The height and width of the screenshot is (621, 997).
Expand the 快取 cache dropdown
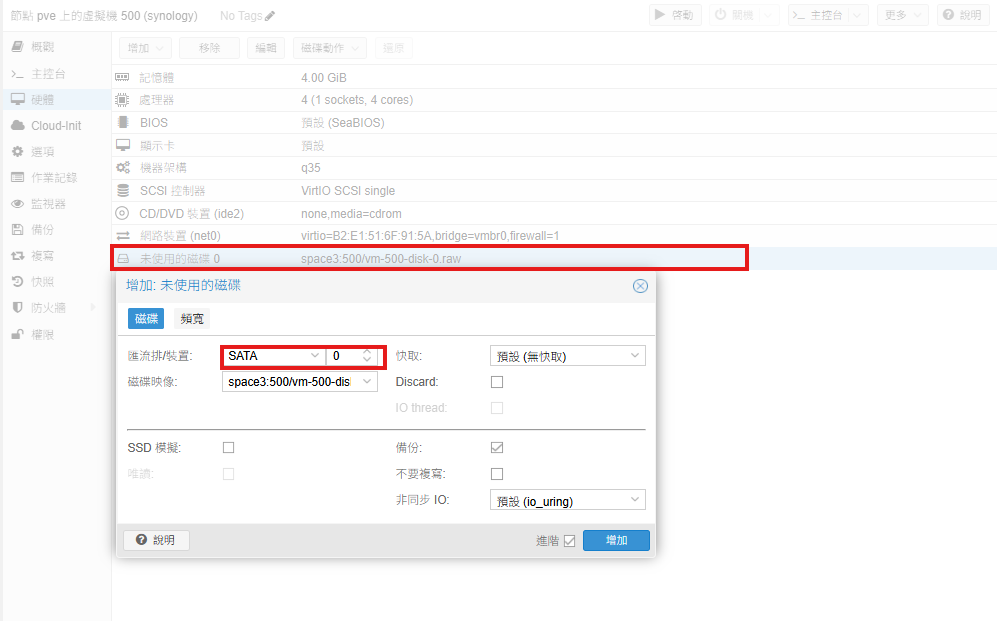[635, 356]
